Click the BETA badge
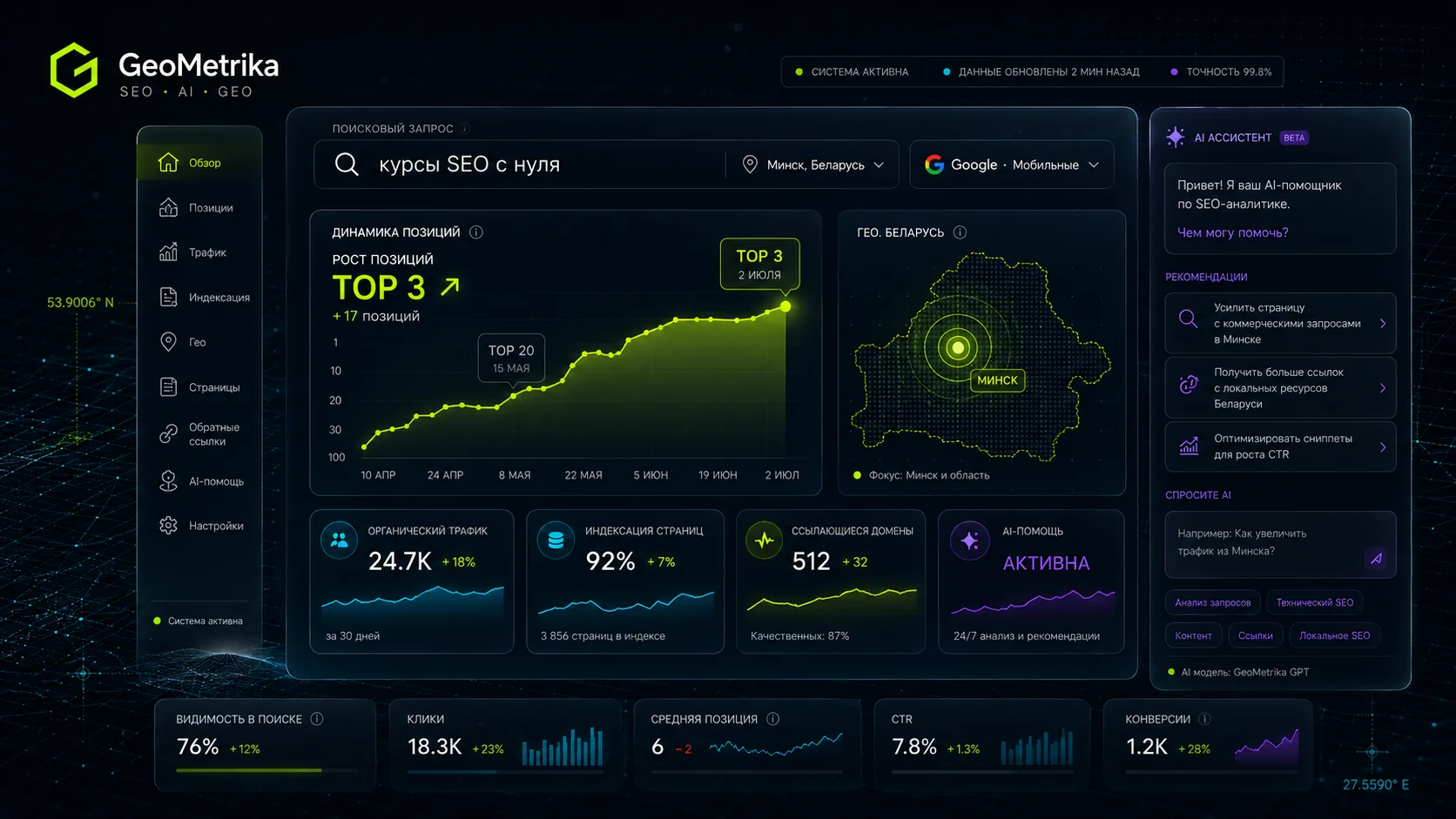The width and height of the screenshot is (1456, 819). pos(1294,138)
